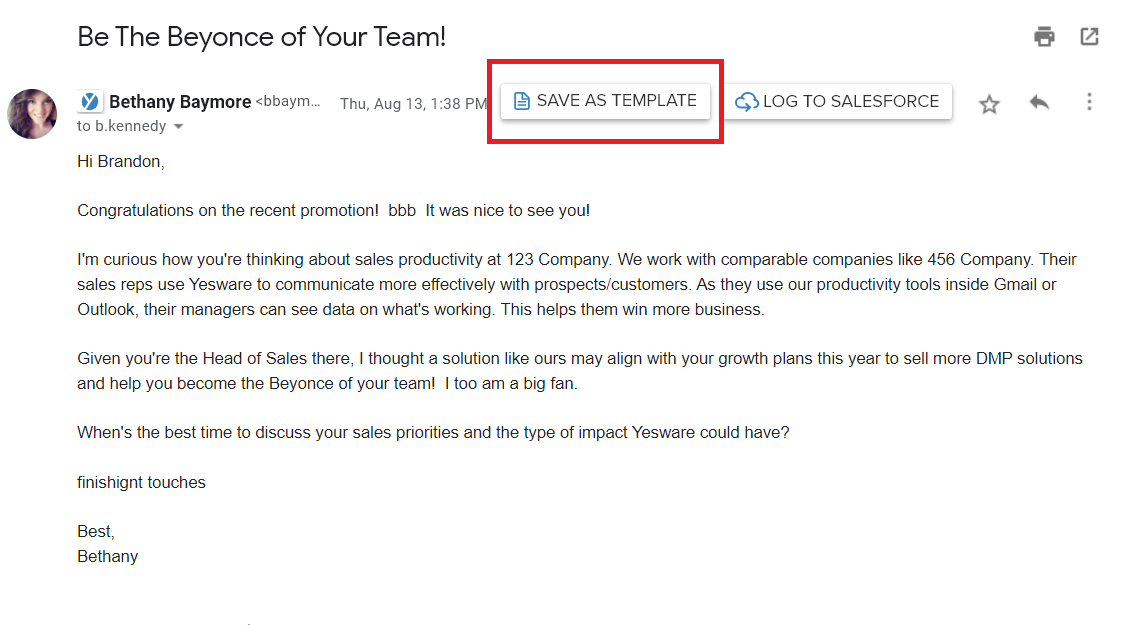The width and height of the screenshot is (1125, 625).
Task: Click the "to b.kennedy" recipient text
Action: pos(123,127)
